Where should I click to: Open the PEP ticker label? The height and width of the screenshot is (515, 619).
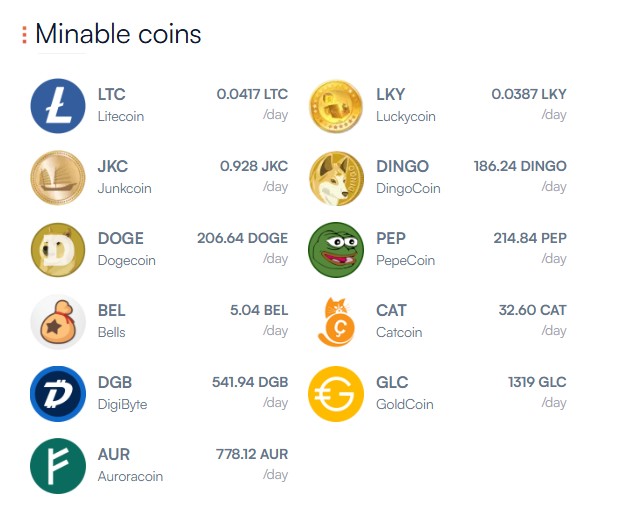(x=391, y=239)
